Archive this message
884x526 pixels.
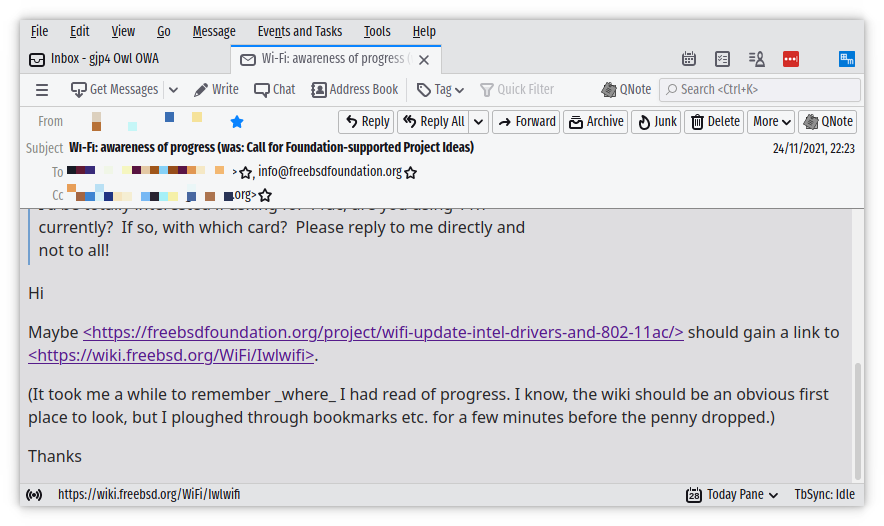point(595,122)
